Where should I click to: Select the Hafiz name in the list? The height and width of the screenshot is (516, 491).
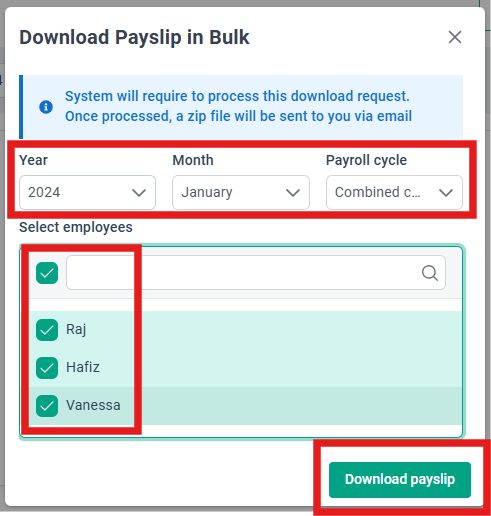tap(83, 367)
